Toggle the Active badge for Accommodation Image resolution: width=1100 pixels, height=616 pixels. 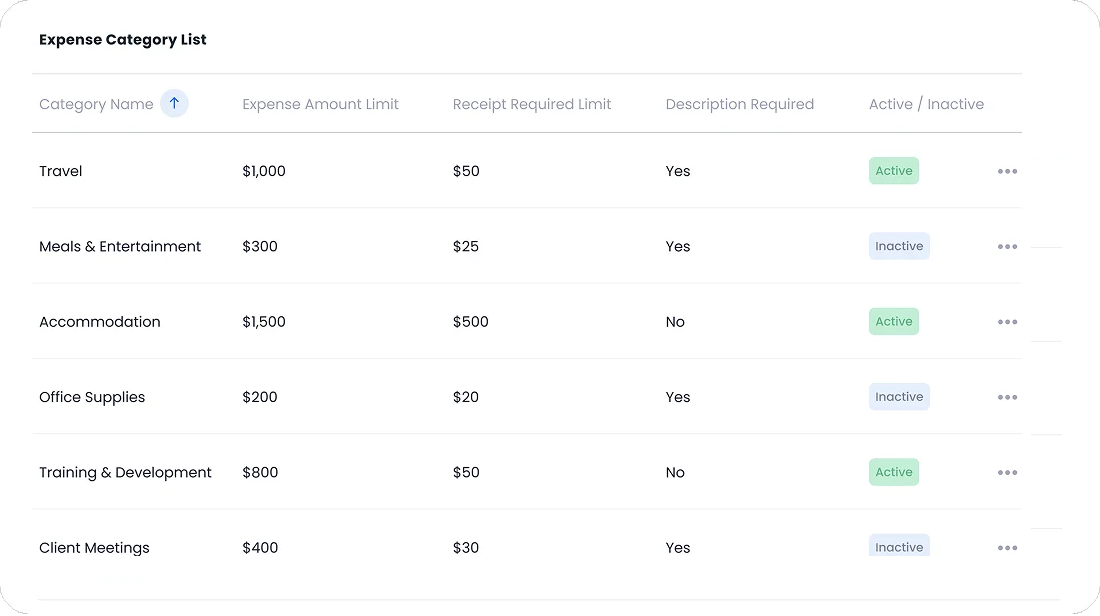tap(894, 321)
